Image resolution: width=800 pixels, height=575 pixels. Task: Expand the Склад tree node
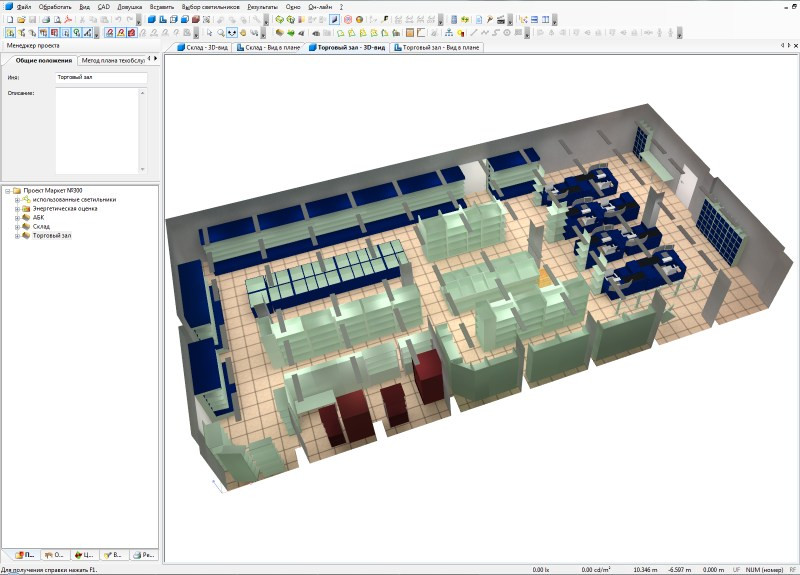[17, 227]
